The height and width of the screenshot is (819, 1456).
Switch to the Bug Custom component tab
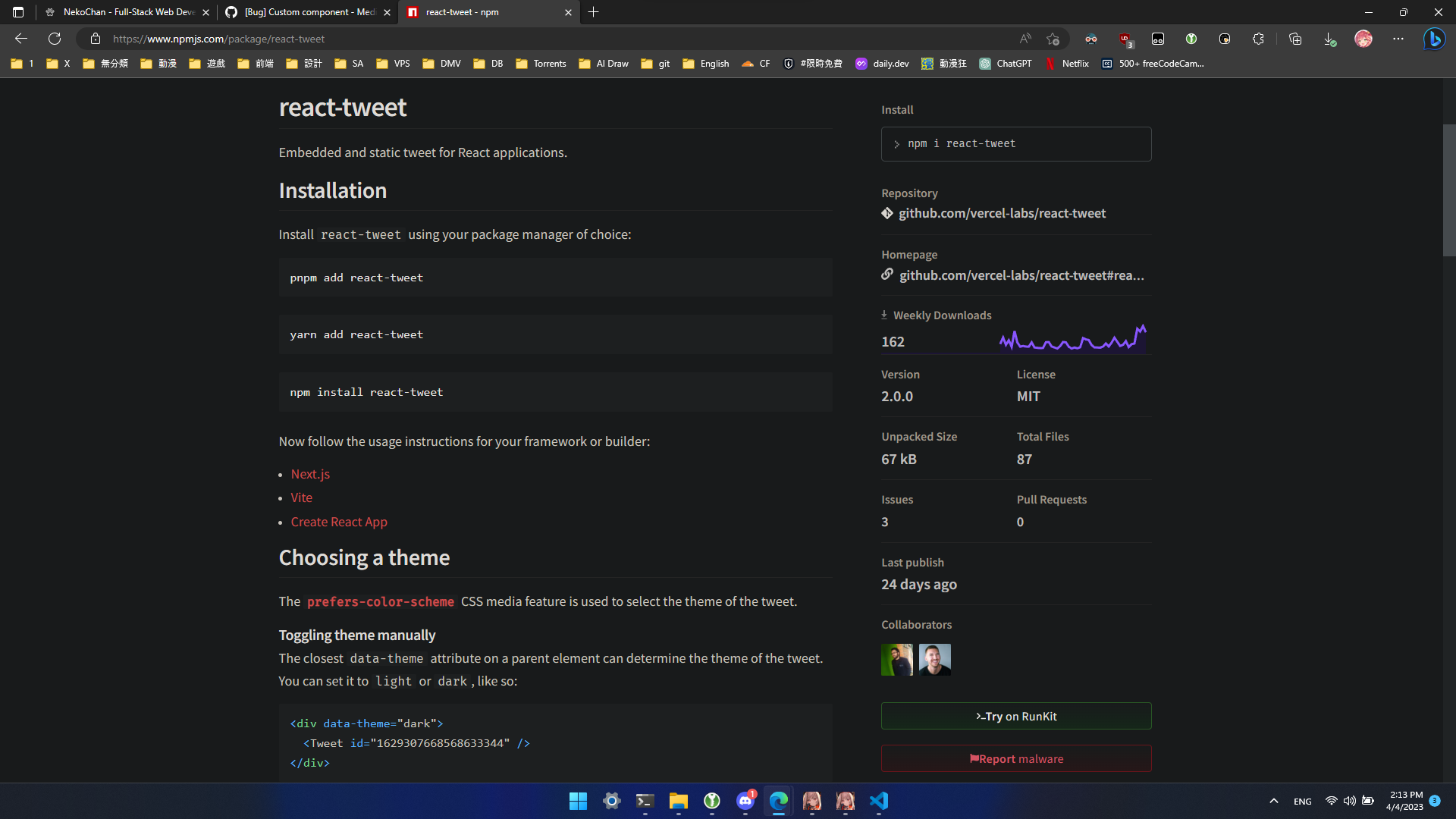[x=303, y=12]
